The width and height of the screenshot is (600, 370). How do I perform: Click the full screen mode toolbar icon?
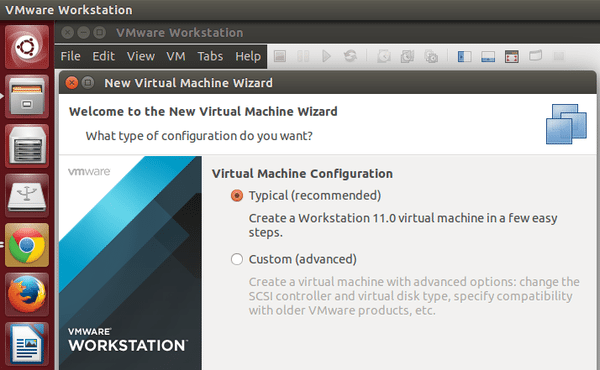(512, 56)
